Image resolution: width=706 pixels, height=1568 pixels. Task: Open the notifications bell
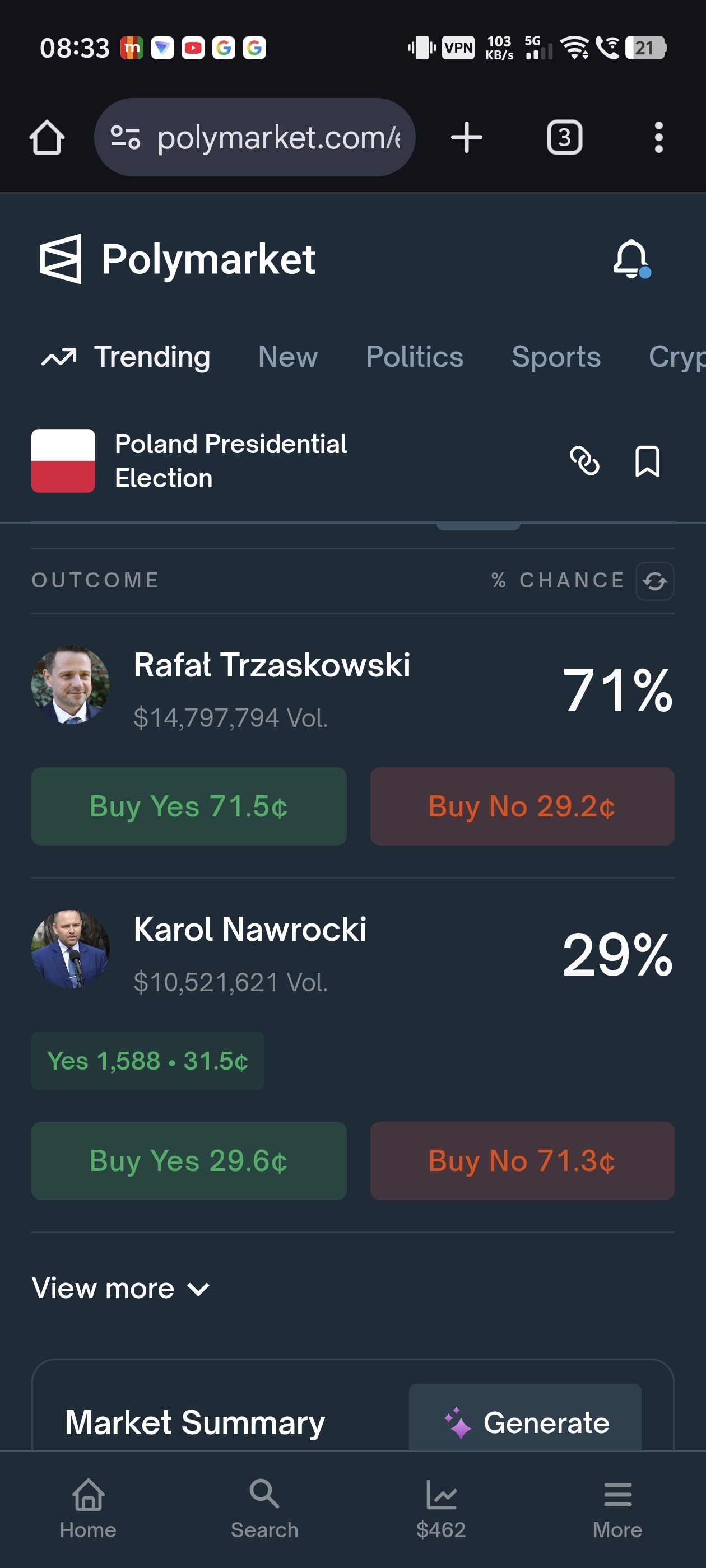(631, 259)
